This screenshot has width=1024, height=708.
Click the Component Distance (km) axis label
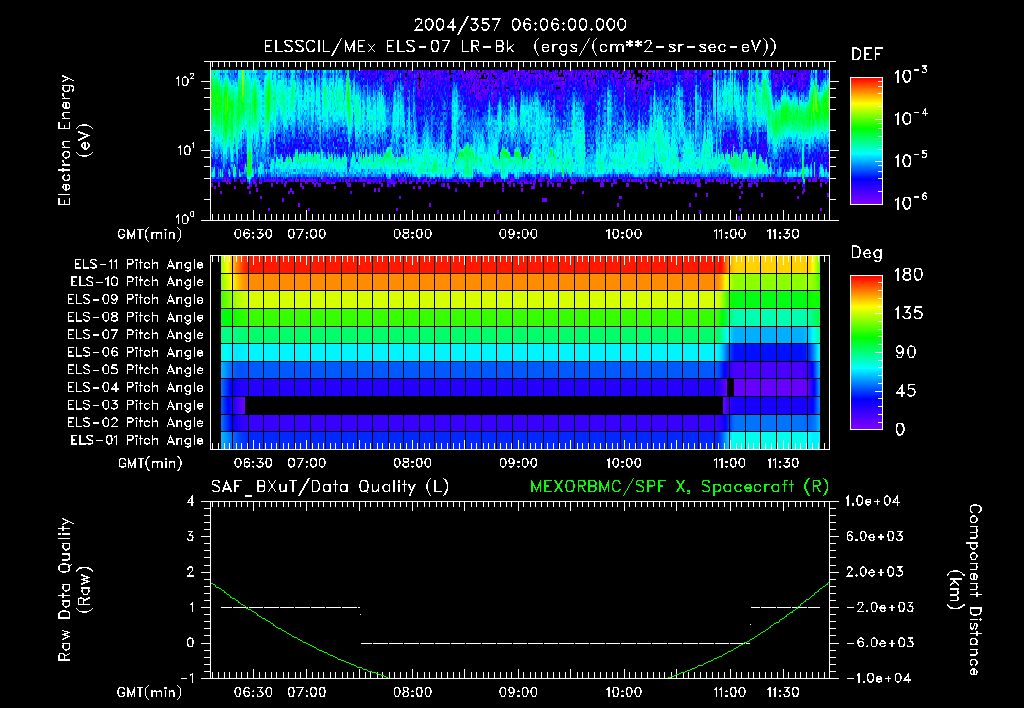pos(965,590)
